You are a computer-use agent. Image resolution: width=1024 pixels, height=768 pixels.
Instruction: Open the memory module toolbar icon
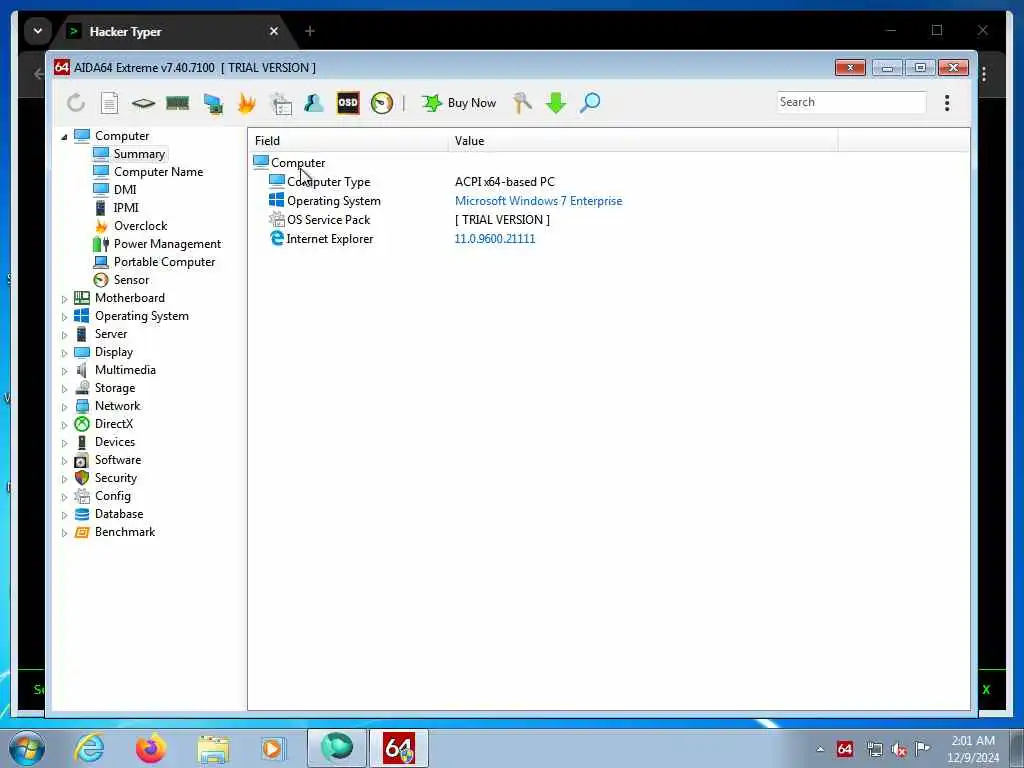[178, 103]
